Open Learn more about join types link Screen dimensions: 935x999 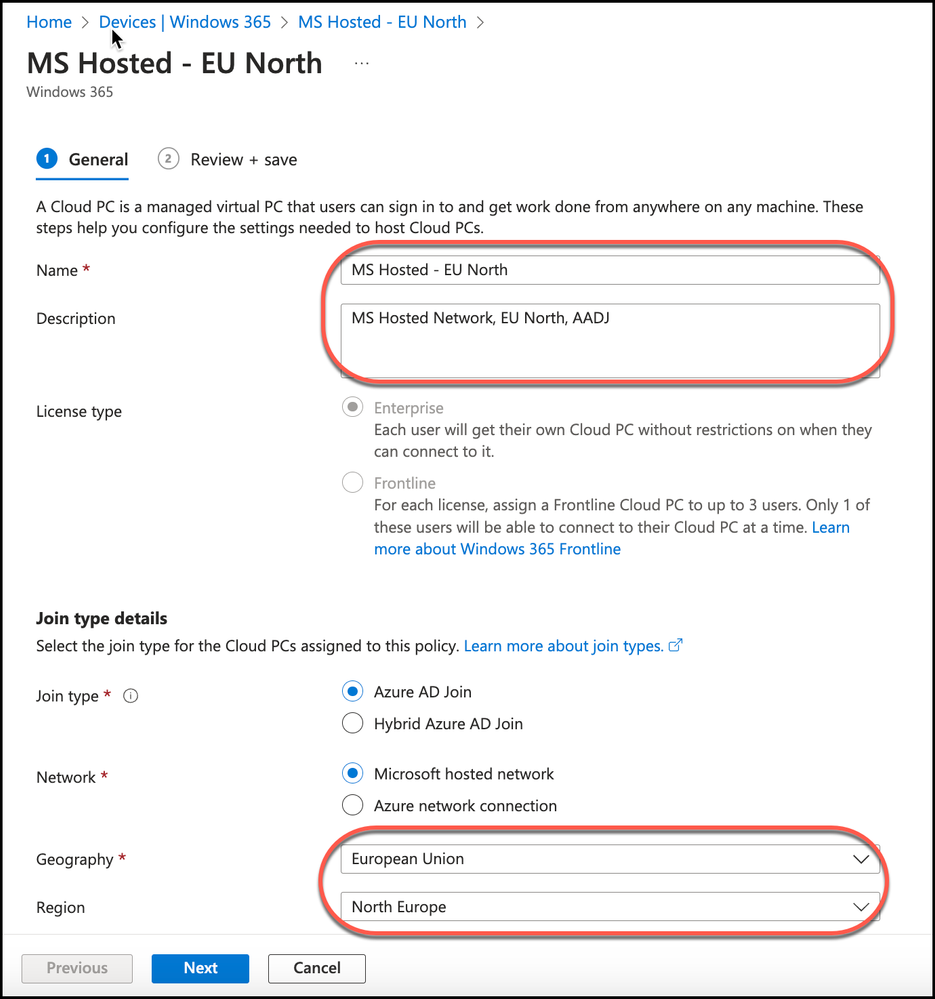564,646
